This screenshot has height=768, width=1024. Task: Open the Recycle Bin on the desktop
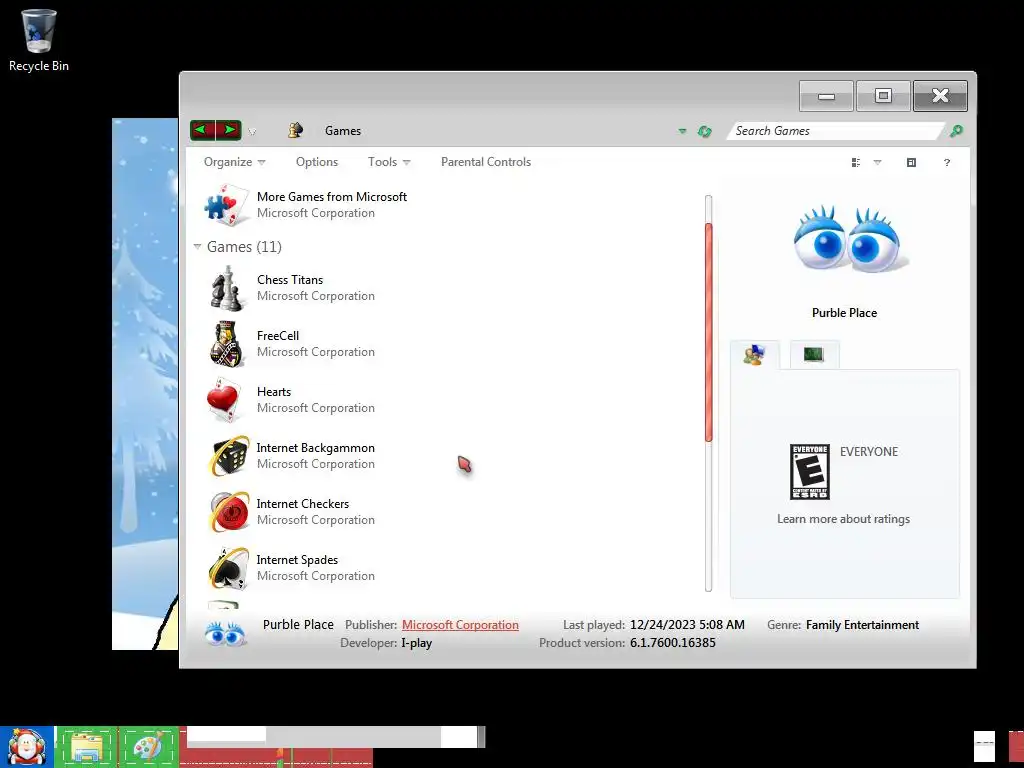tap(39, 39)
